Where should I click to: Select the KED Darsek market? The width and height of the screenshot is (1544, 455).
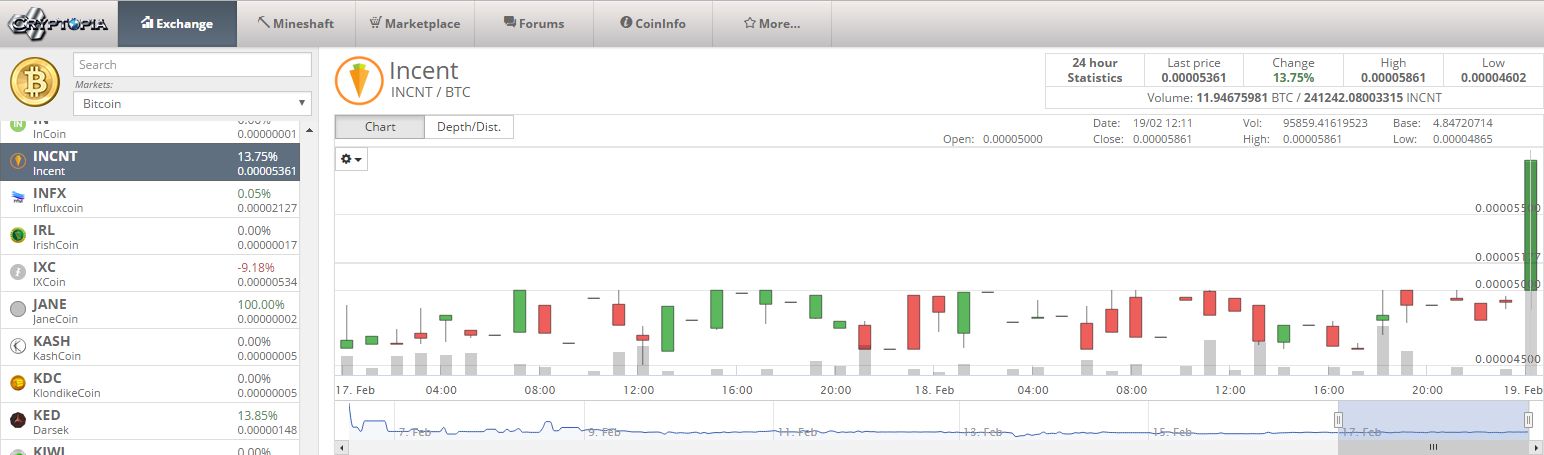[x=149, y=421]
